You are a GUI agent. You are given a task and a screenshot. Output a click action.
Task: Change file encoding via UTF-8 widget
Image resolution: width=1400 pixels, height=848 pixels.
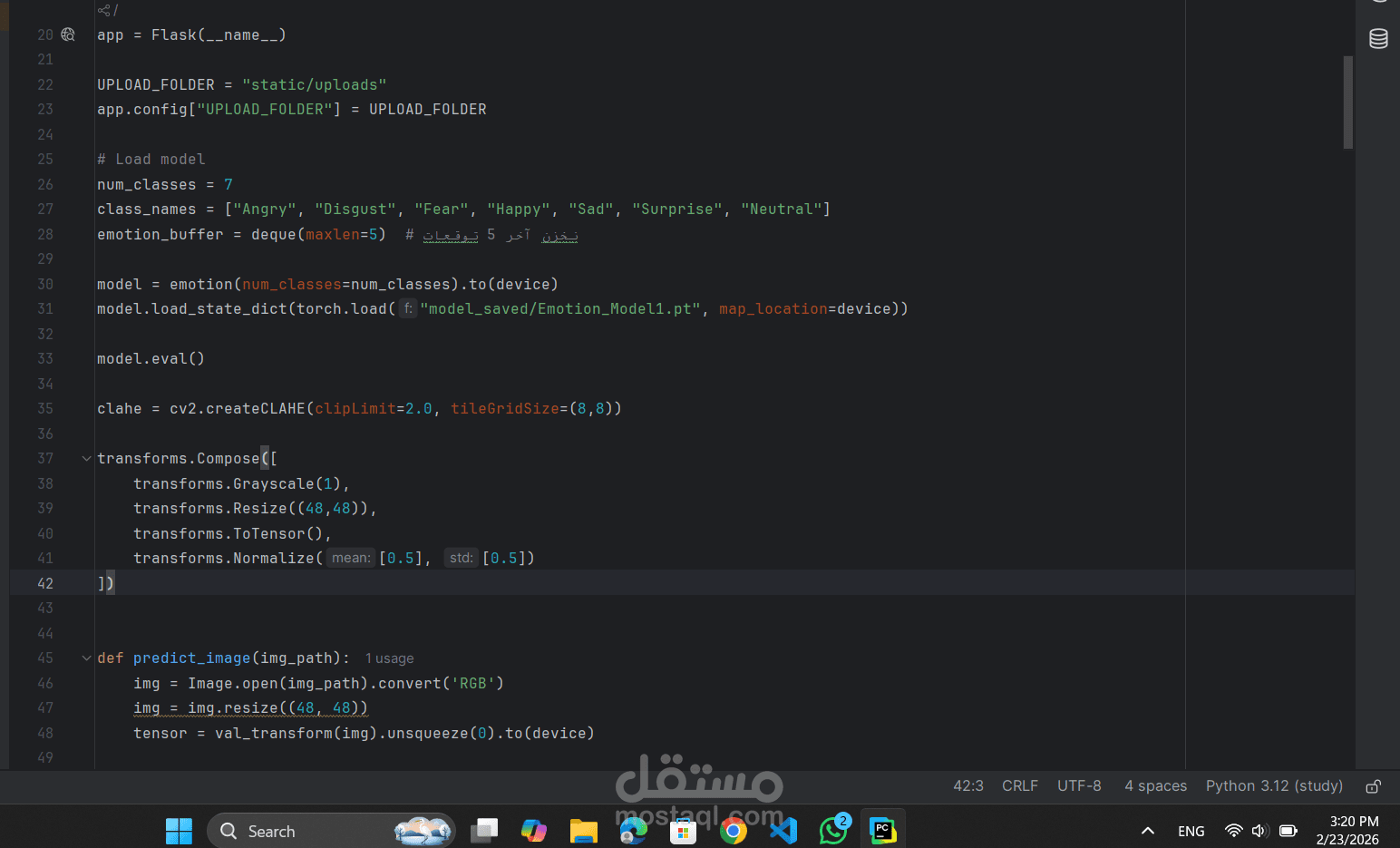coord(1079,786)
